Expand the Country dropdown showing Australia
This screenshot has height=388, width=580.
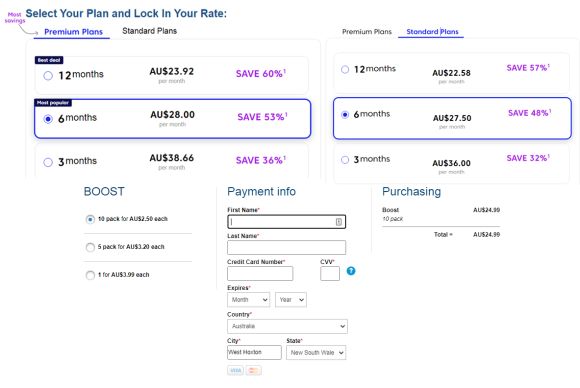pos(287,326)
